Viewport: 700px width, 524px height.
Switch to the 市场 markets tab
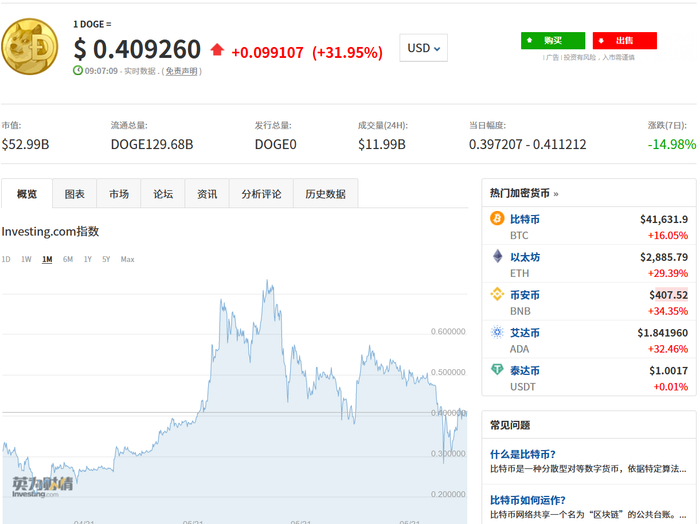[x=119, y=194]
